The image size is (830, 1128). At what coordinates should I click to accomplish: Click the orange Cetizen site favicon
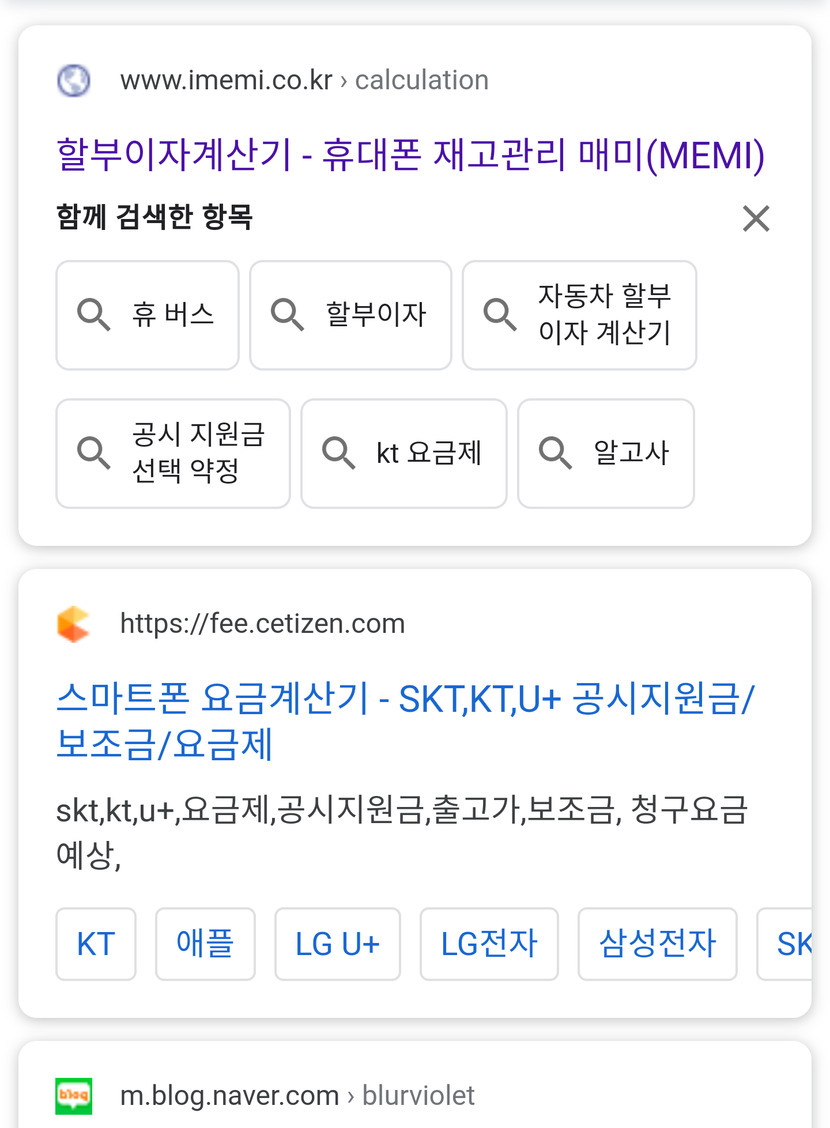click(74, 624)
